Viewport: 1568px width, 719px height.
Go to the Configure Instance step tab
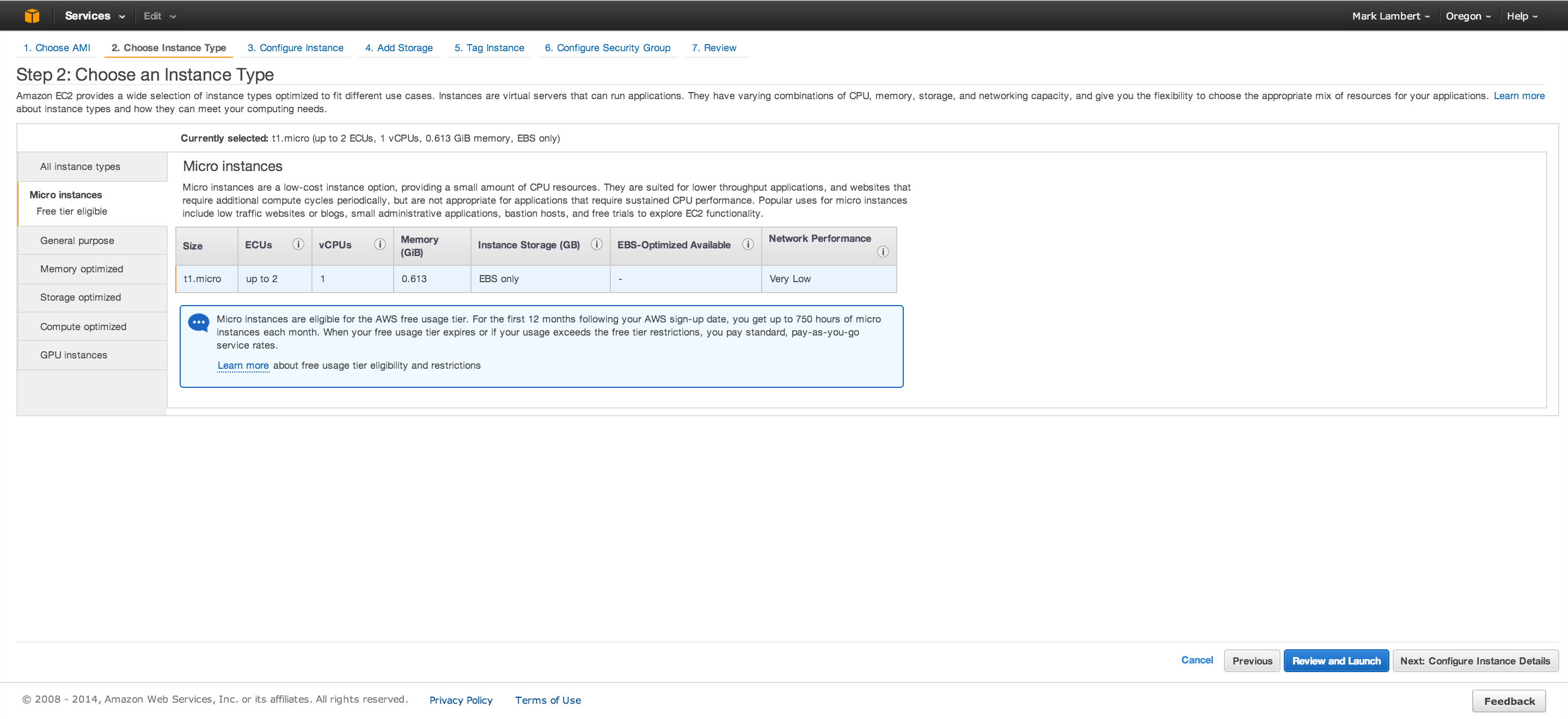[x=295, y=47]
